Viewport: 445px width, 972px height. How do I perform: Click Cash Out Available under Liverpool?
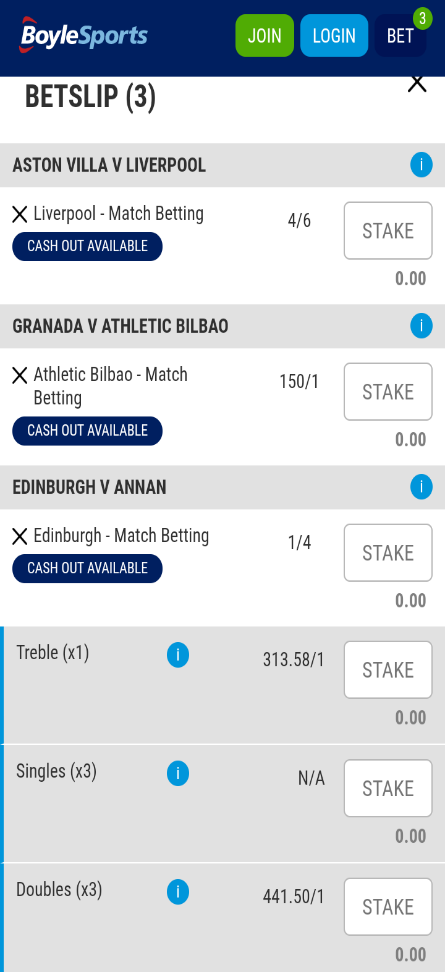click(x=87, y=246)
